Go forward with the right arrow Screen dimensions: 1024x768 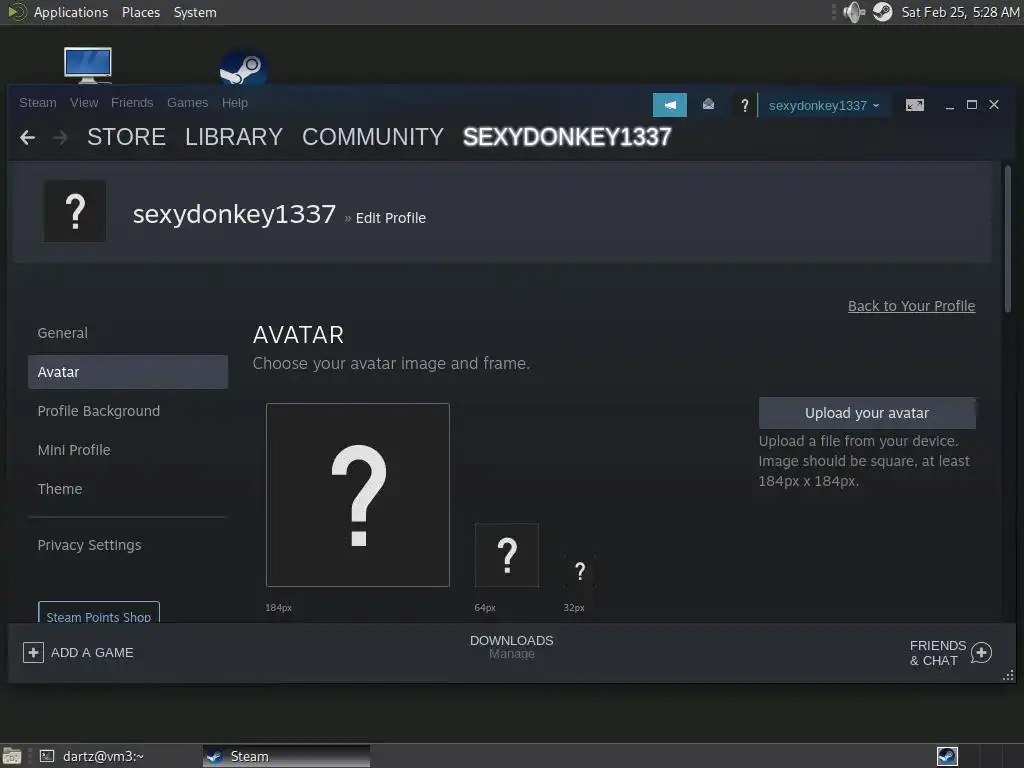pyautogui.click(x=60, y=138)
